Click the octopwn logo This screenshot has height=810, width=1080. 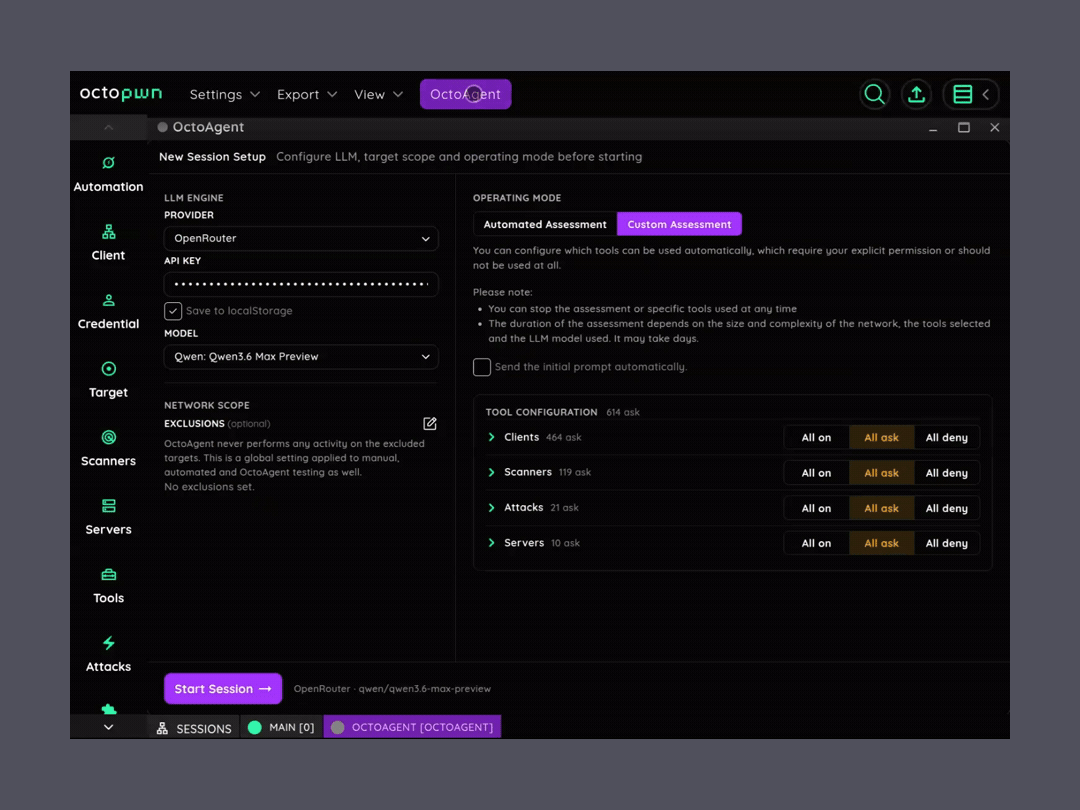pos(121,93)
